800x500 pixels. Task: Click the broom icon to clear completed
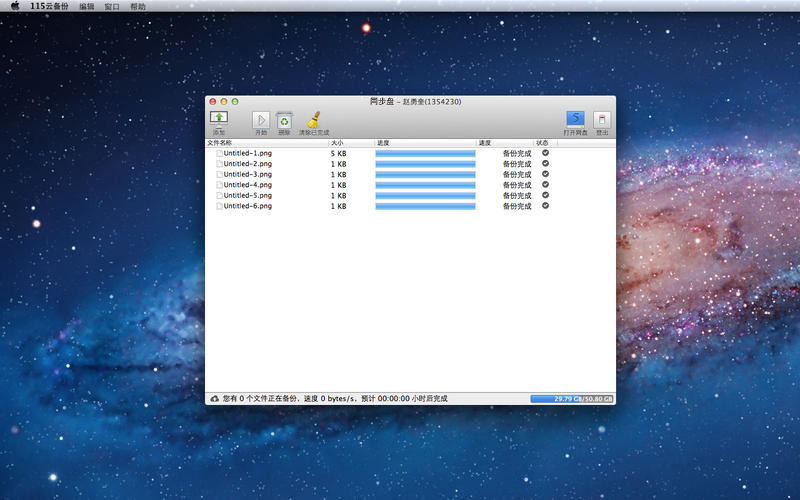pyautogui.click(x=313, y=120)
